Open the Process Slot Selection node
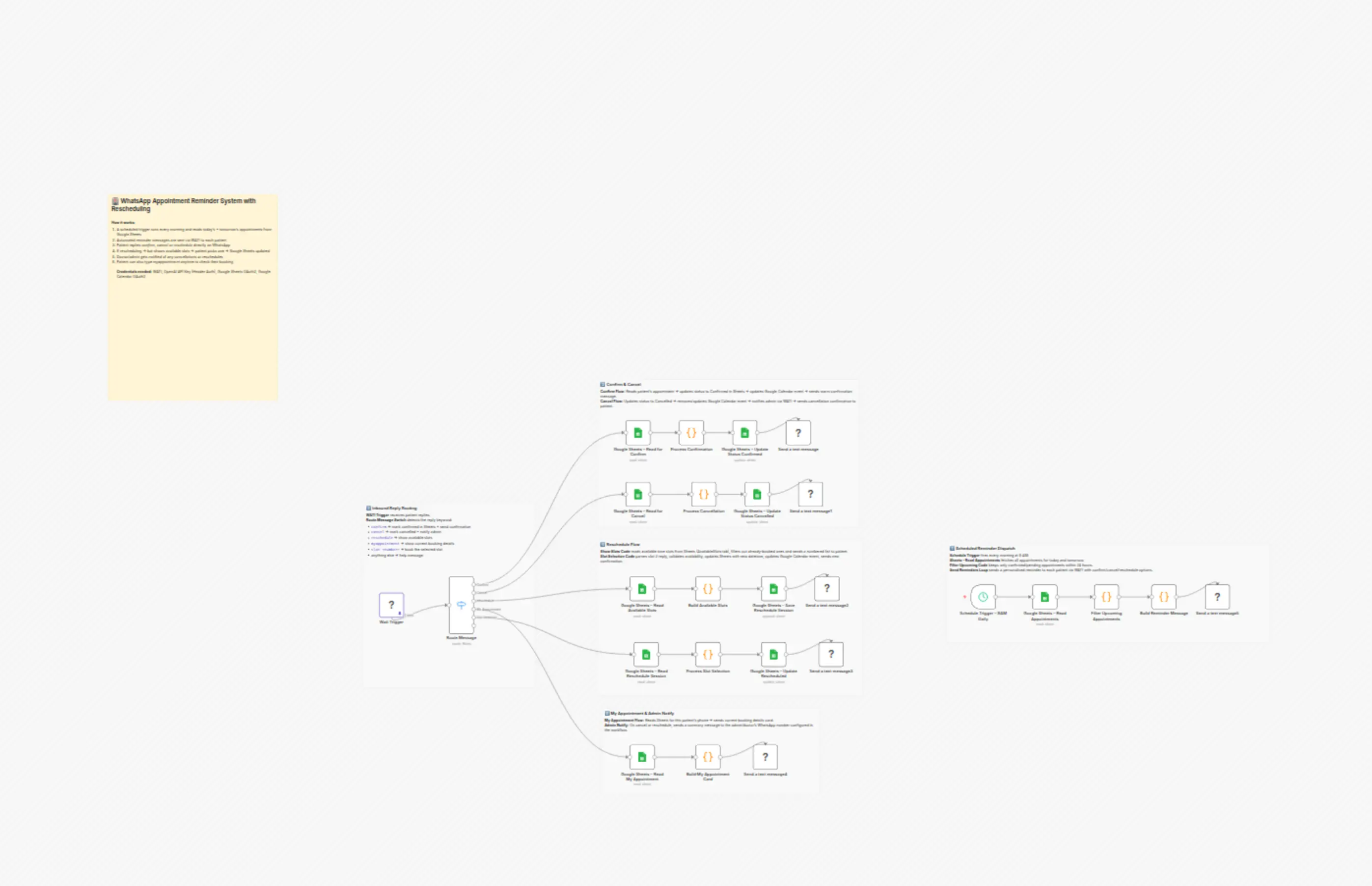1372x886 pixels. point(708,654)
